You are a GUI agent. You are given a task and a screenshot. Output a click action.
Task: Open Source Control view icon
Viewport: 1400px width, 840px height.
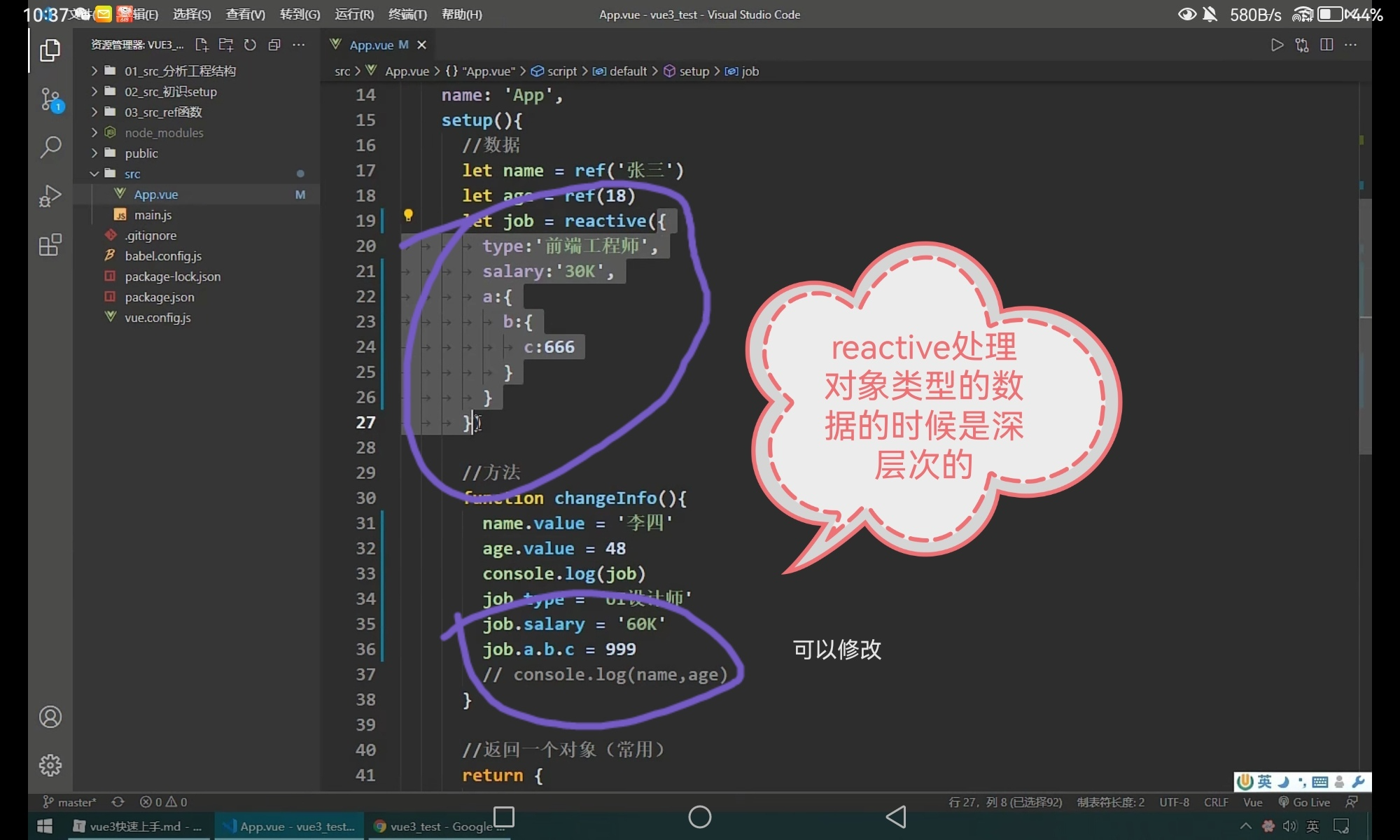[x=50, y=99]
